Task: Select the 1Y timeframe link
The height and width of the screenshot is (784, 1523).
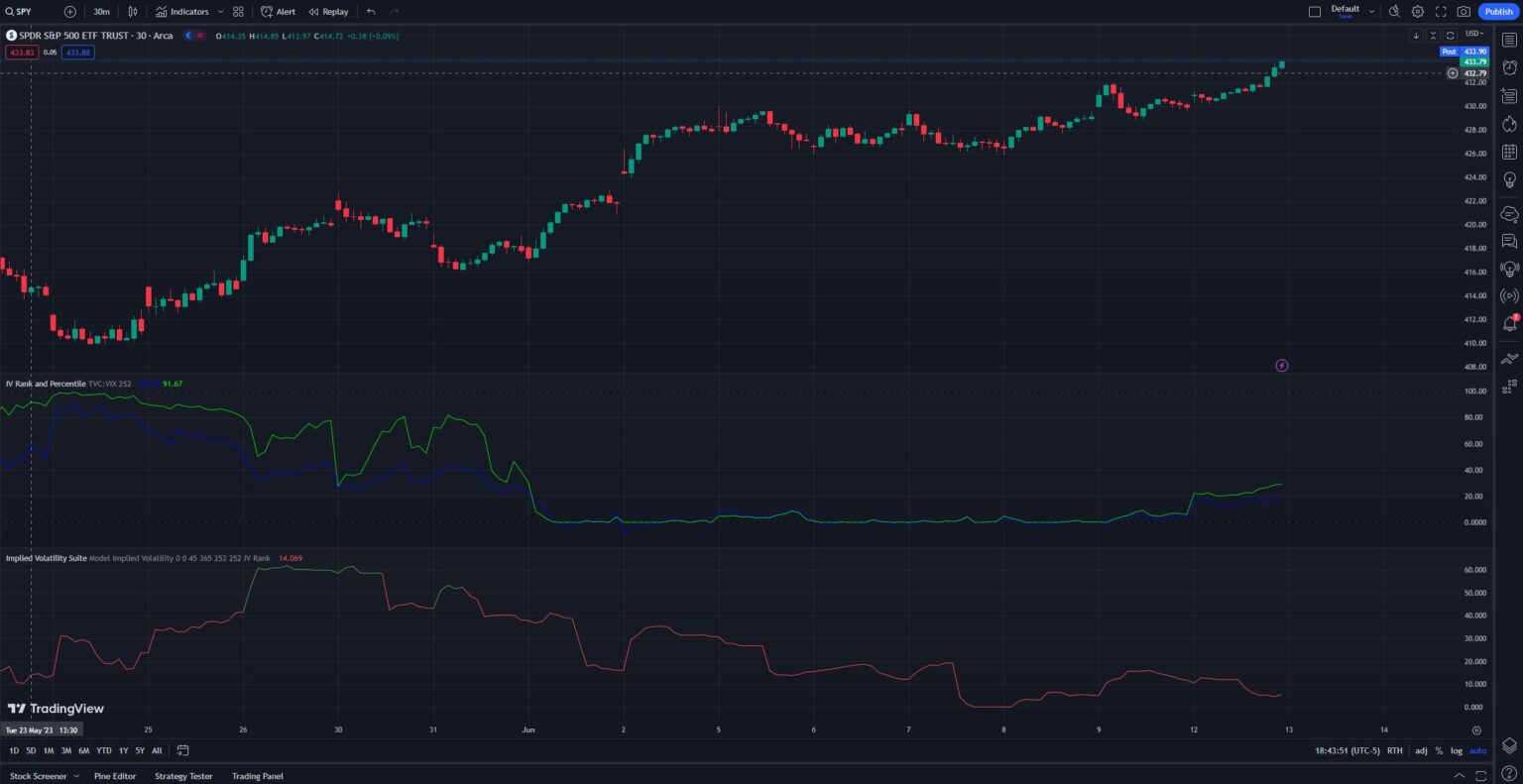Action: coord(122,750)
